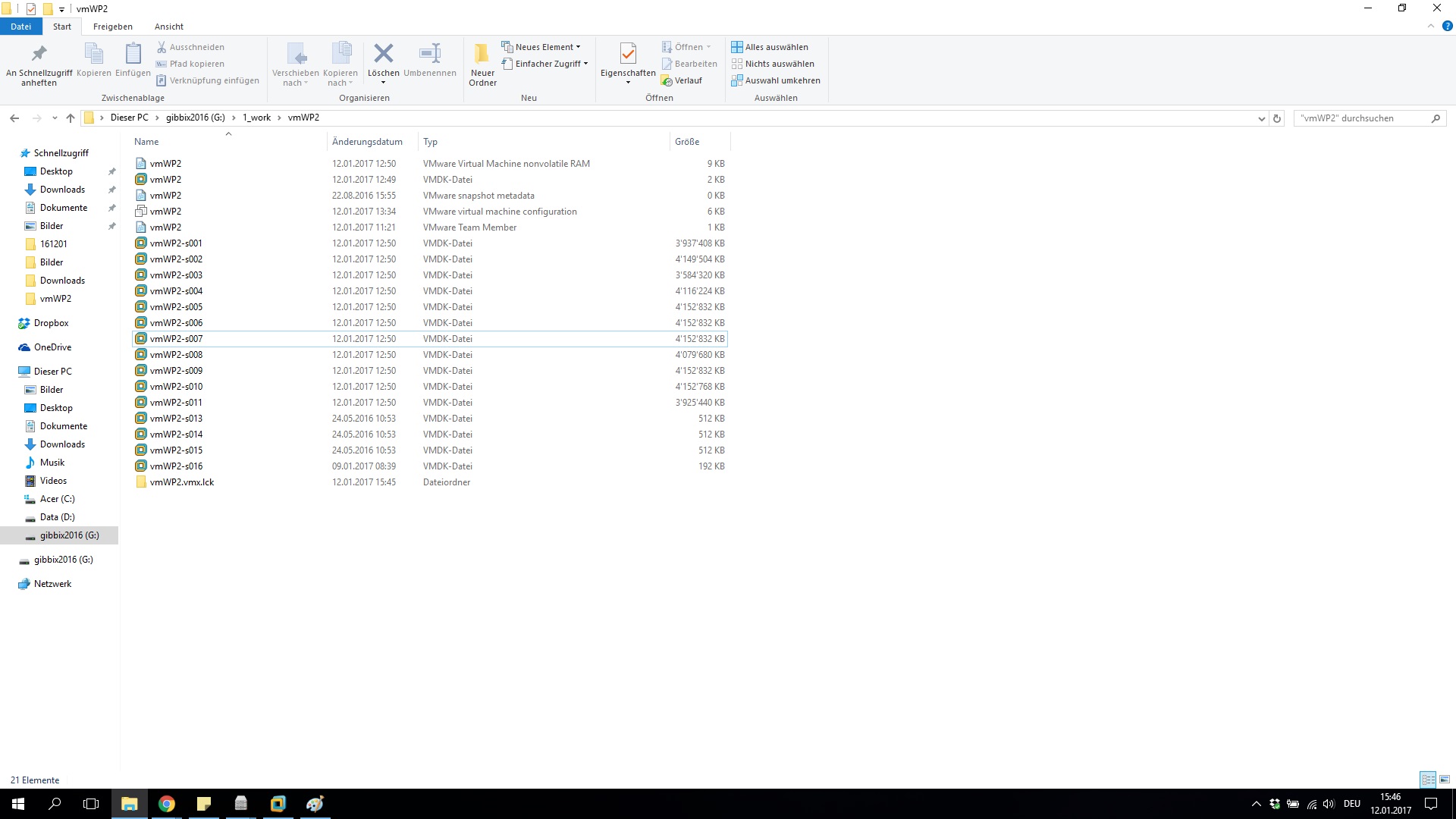
Task: Click 1_work in breadcrumb path
Action: tap(256, 118)
